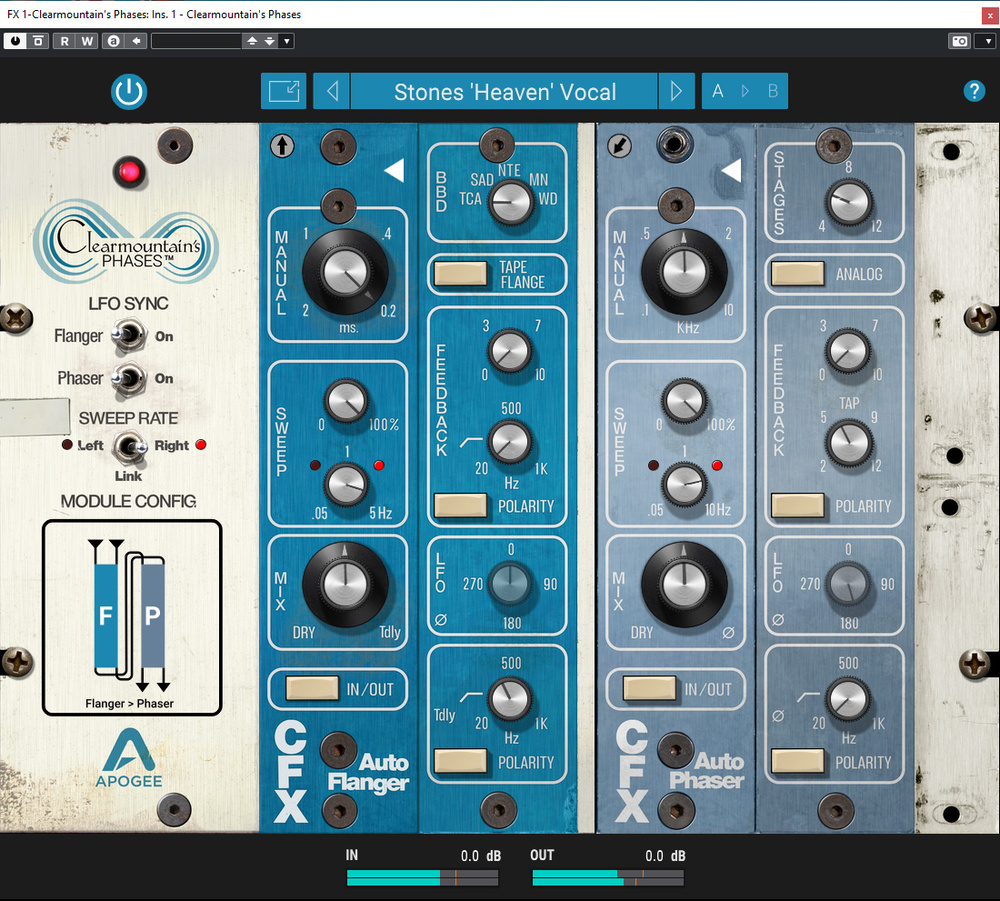Screen dimensions: 1000x901
Task: Open the Stones 'Heaven' Vocal preset list
Action: (504, 91)
